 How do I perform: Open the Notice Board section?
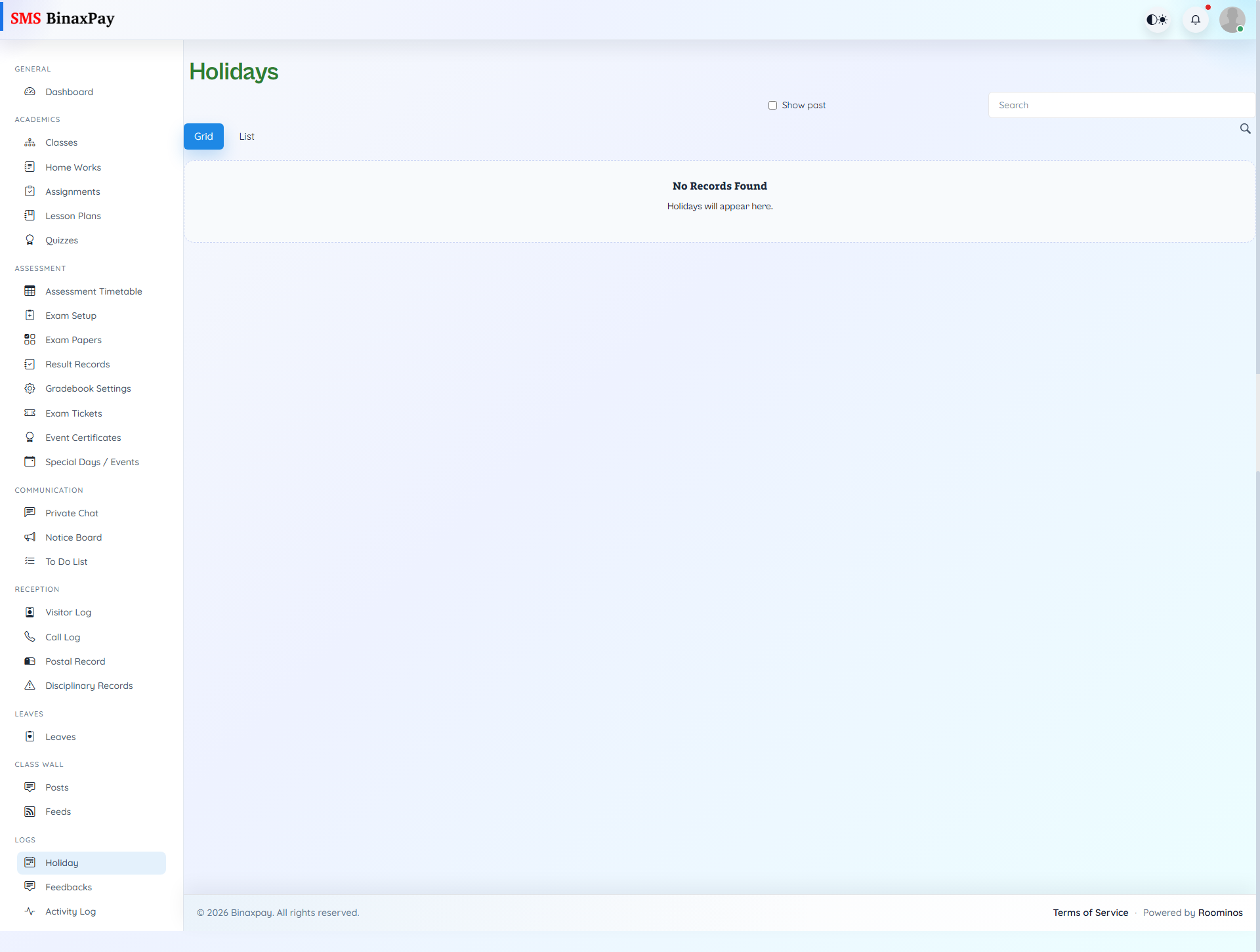click(73, 537)
